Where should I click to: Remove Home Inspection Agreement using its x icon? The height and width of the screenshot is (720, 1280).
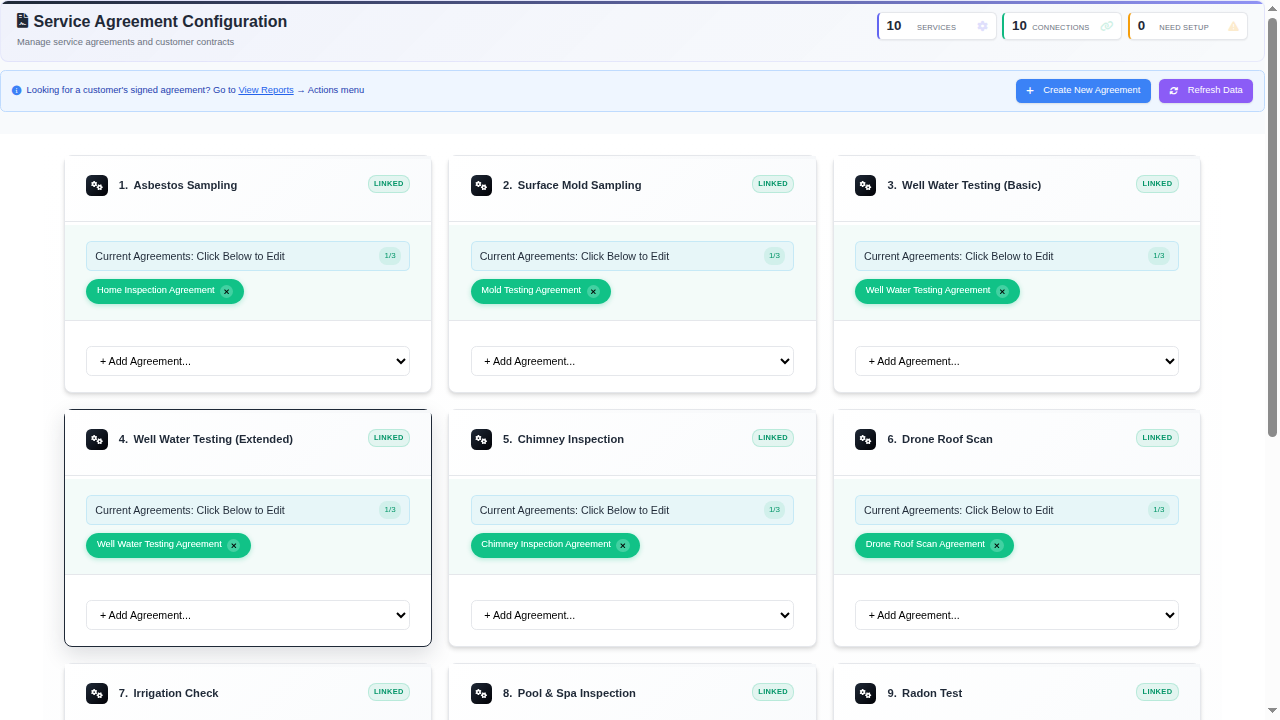(x=227, y=292)
